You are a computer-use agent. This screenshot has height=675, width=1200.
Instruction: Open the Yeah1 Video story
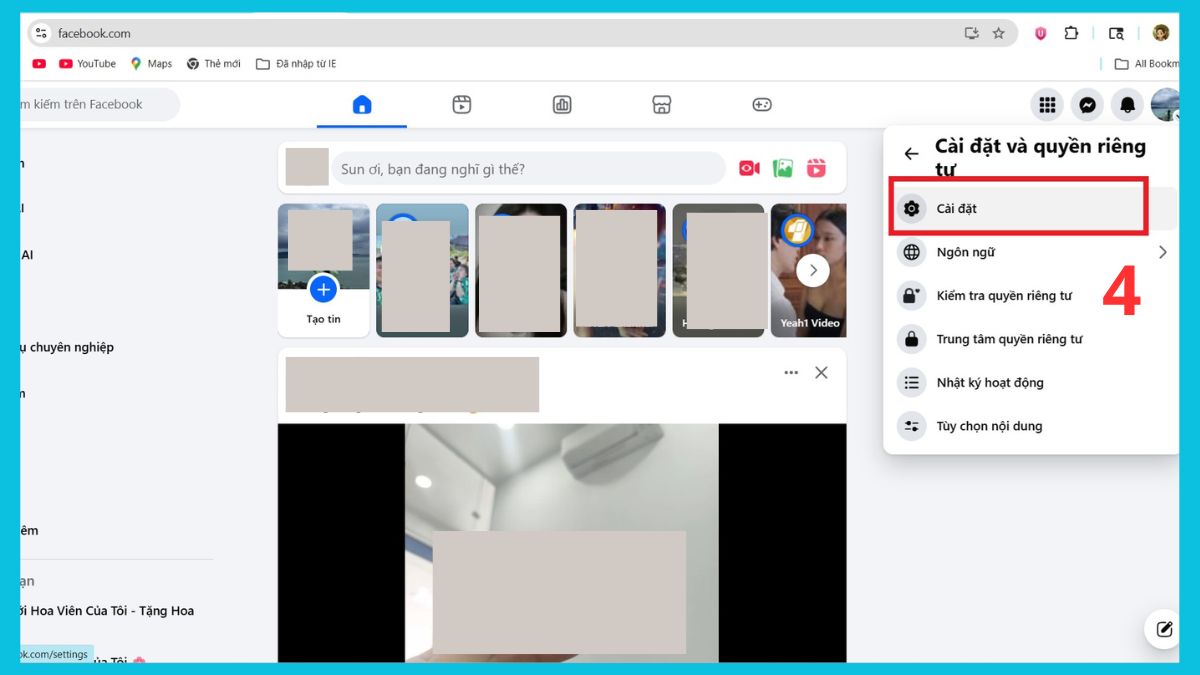(809, 270)
